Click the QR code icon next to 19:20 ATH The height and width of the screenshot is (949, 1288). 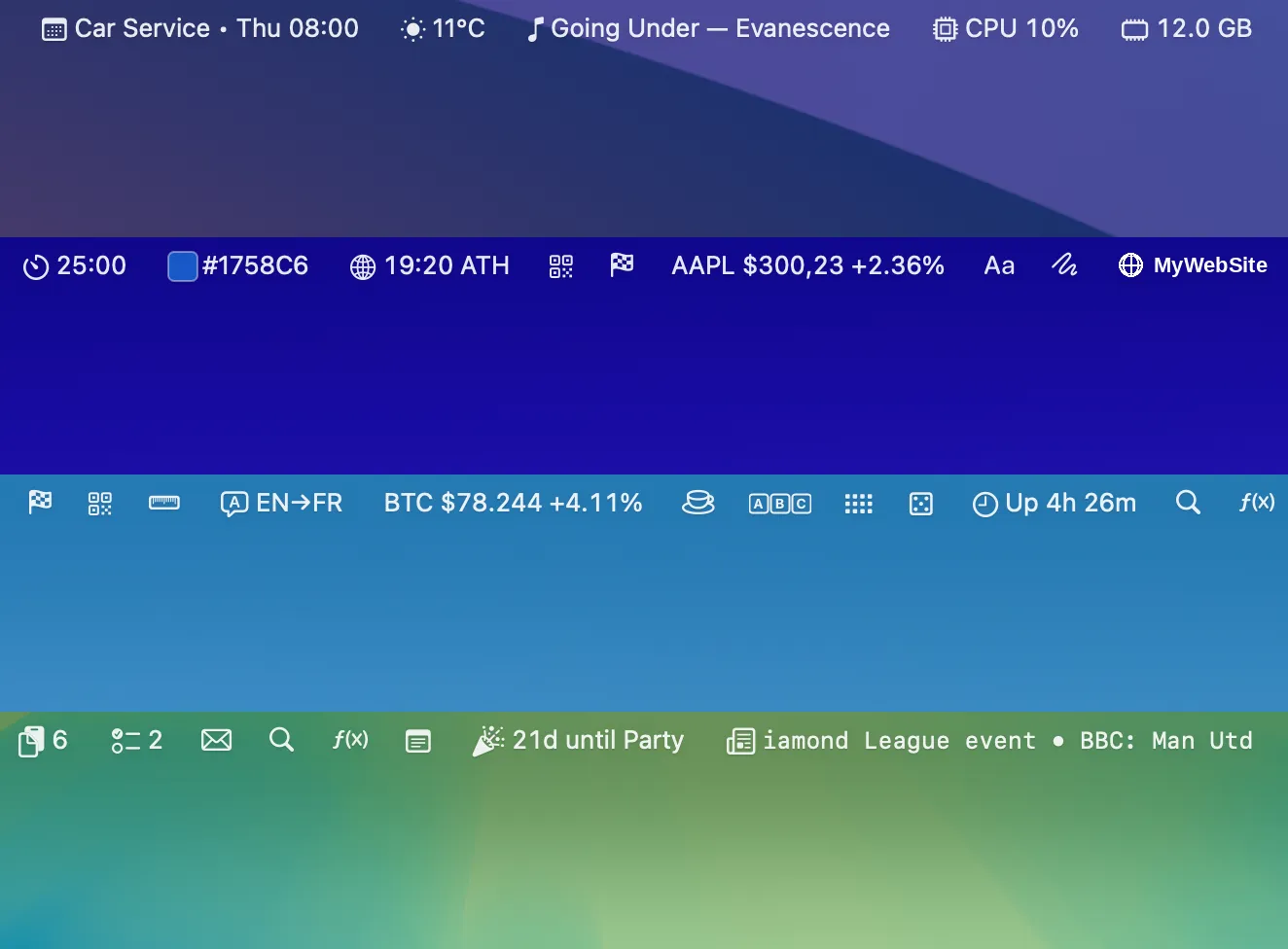(x=561, y=265)
